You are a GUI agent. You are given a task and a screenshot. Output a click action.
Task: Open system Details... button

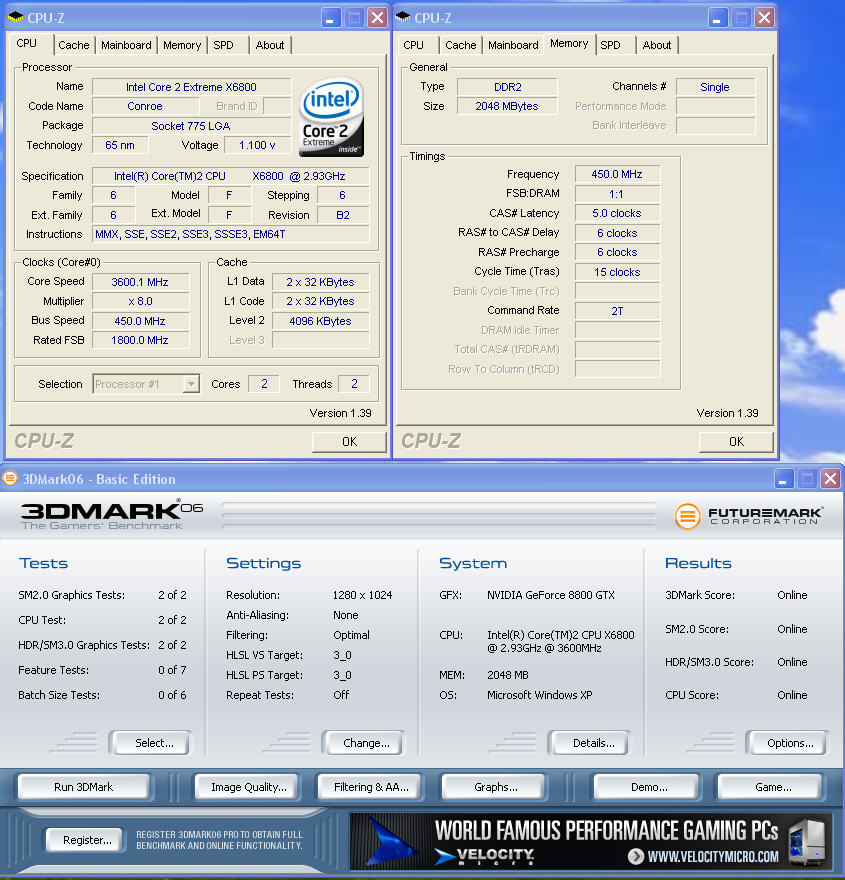(589, 743)
